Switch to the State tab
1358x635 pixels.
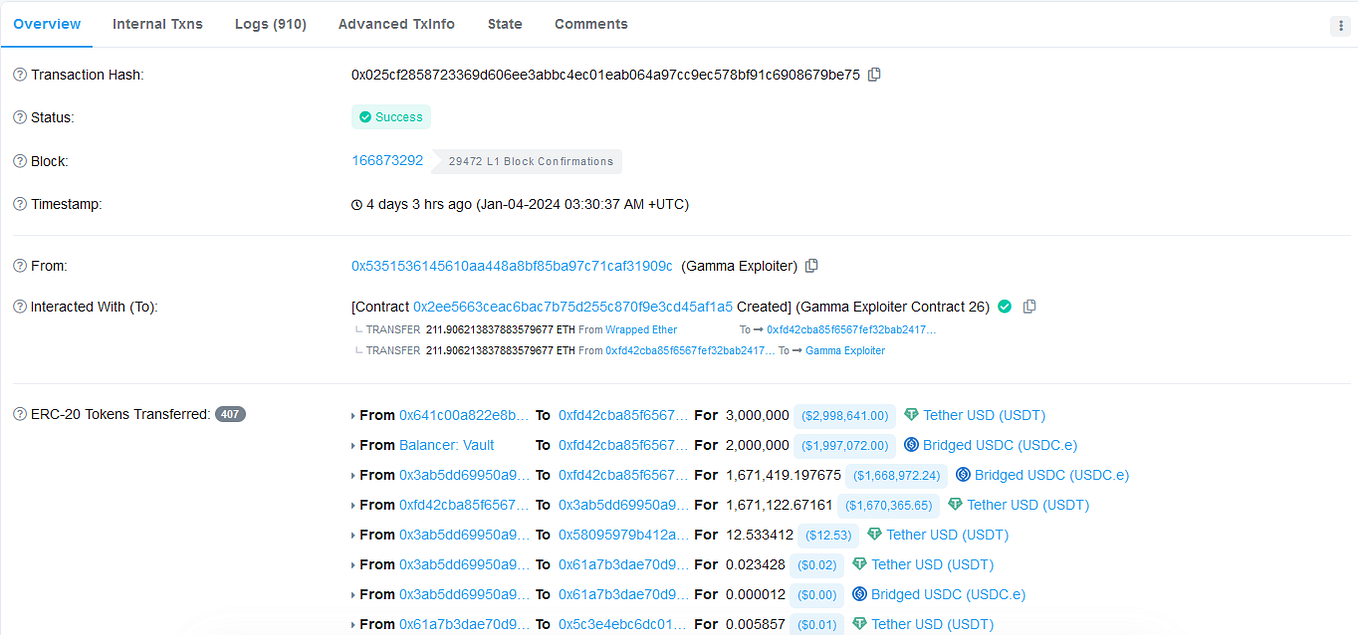click(505, 23)
